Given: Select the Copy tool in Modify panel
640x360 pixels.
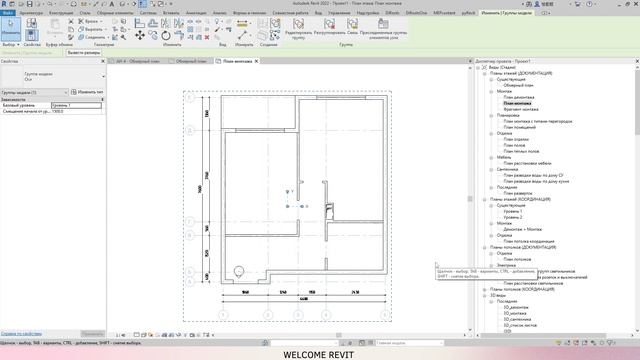Looking at the screenshot, I should (x=153, y=36).
